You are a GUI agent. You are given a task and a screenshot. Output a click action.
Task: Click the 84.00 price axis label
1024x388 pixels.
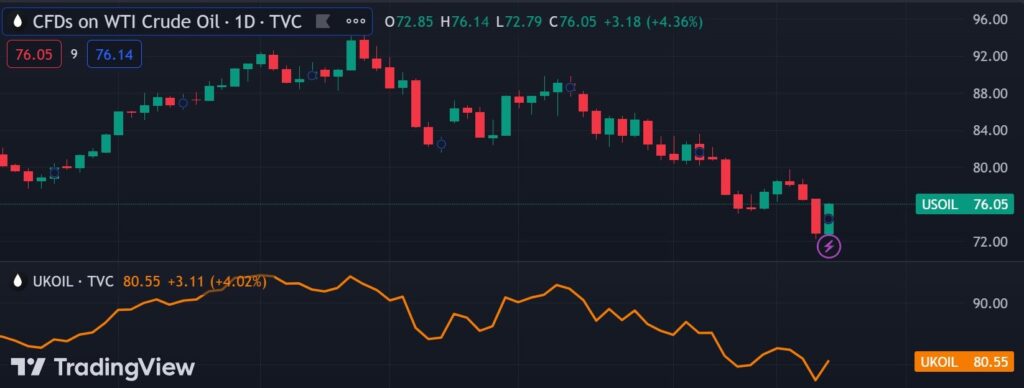pyautogui.click(x=989, y=131)
